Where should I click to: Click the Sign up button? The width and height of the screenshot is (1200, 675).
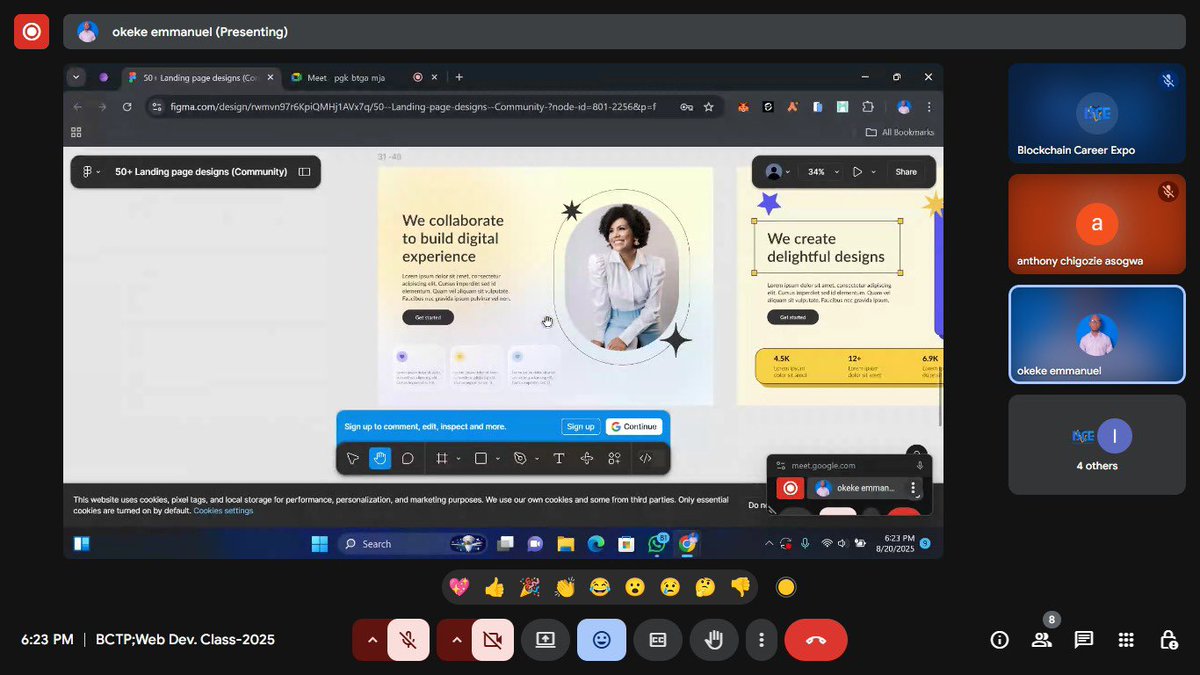(581, 426)
